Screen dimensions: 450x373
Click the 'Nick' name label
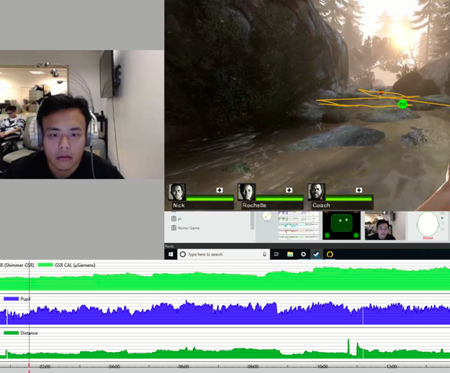pos(179,205)
